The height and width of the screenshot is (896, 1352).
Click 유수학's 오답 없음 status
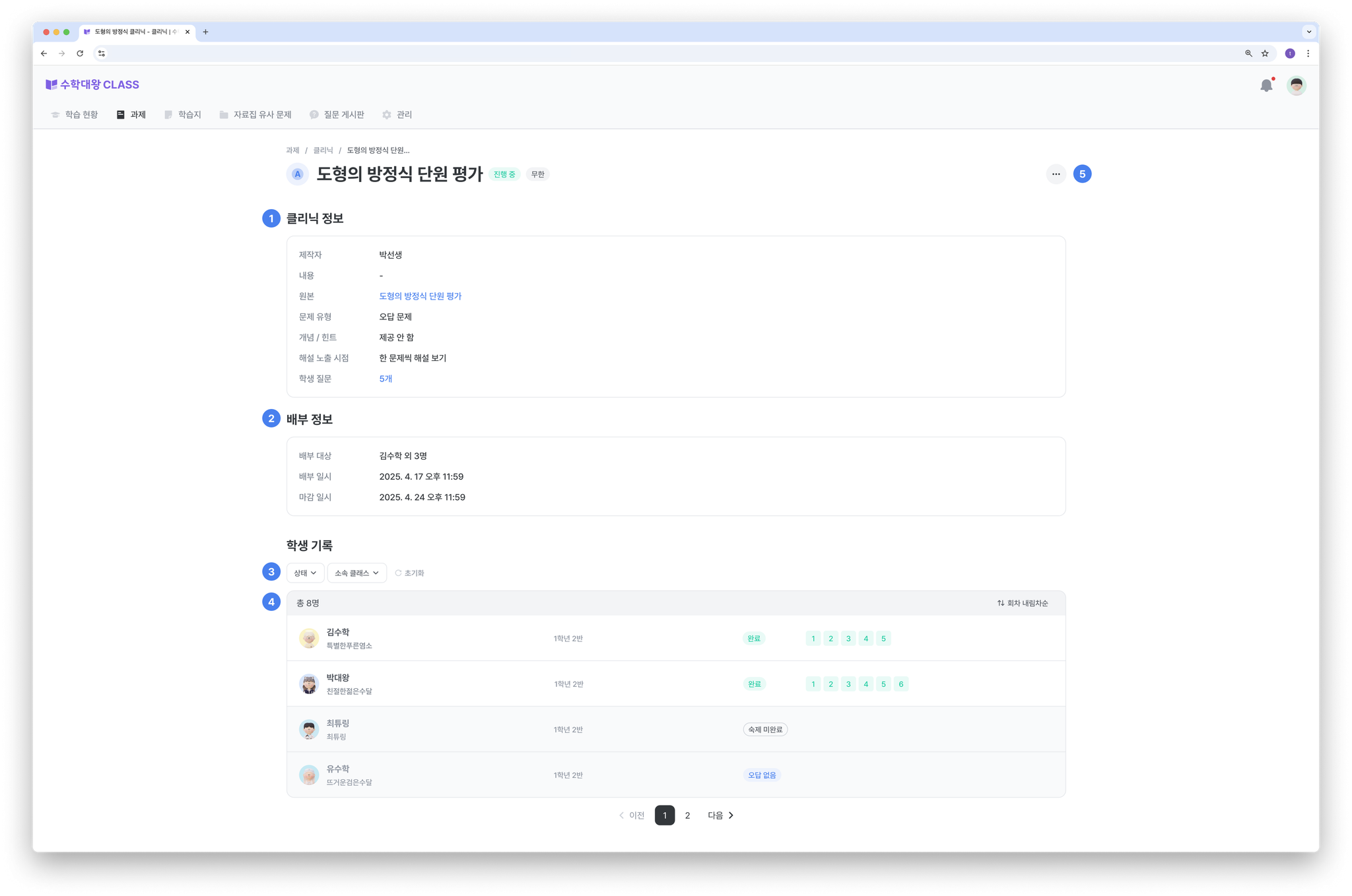pos(762,775)
